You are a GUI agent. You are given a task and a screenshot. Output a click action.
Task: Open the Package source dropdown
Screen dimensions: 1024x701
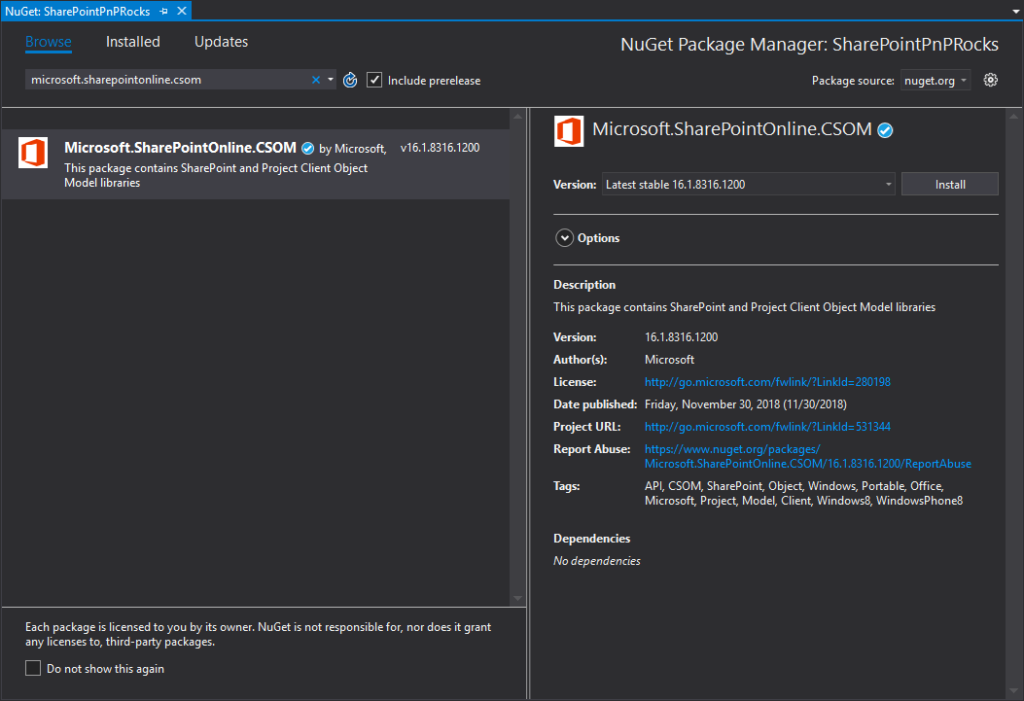pos(935,80)
